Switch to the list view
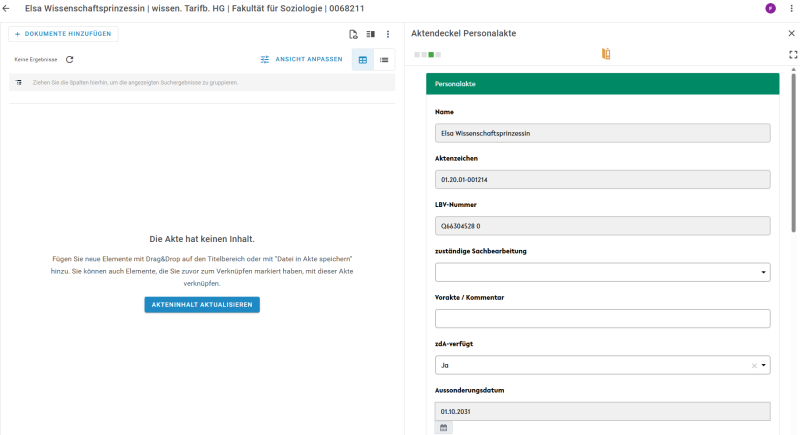 pyautogui.click(x=384, y=60)
